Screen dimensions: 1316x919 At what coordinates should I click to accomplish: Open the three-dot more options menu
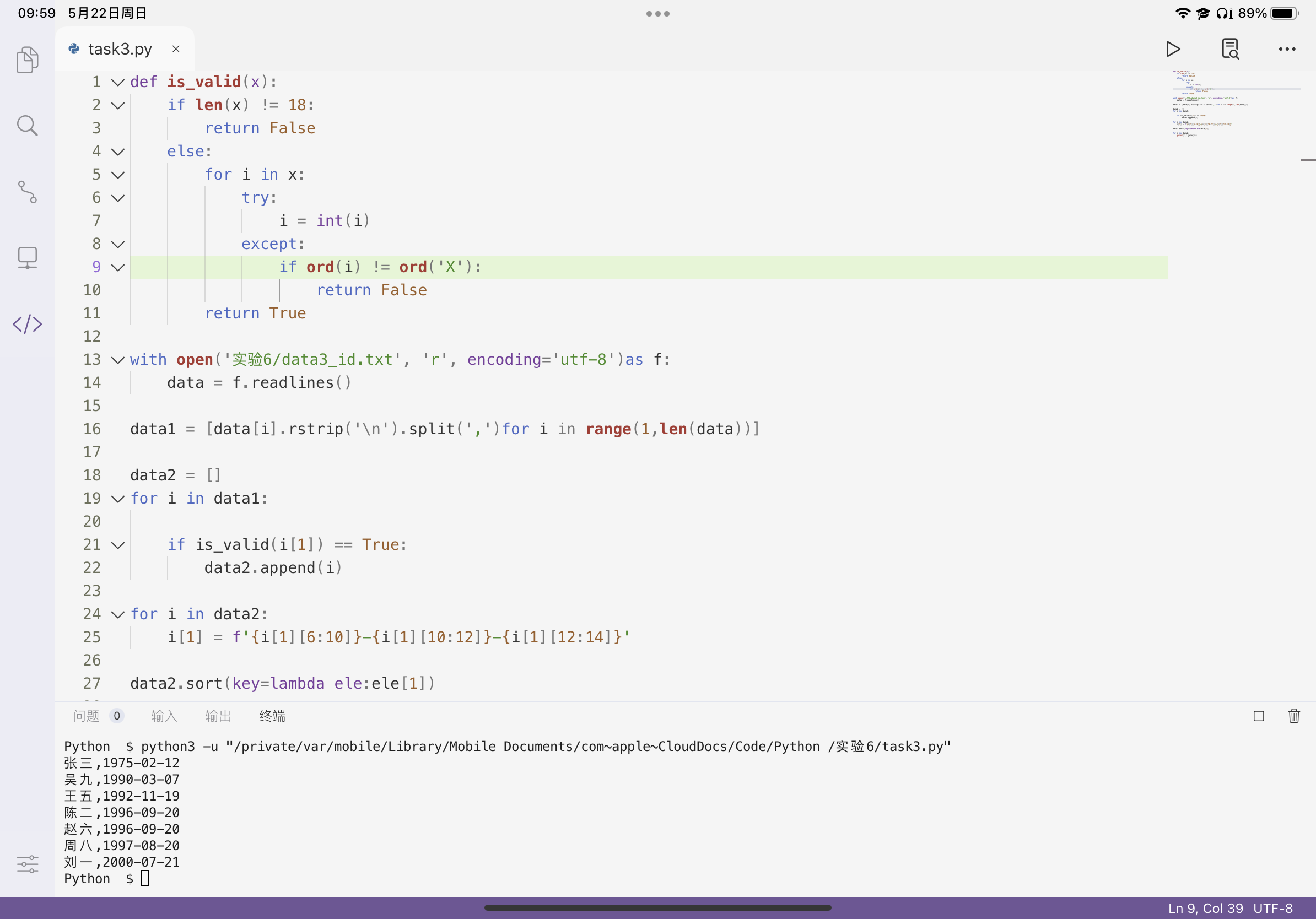pyautogui.click(x=1287, y=49)
